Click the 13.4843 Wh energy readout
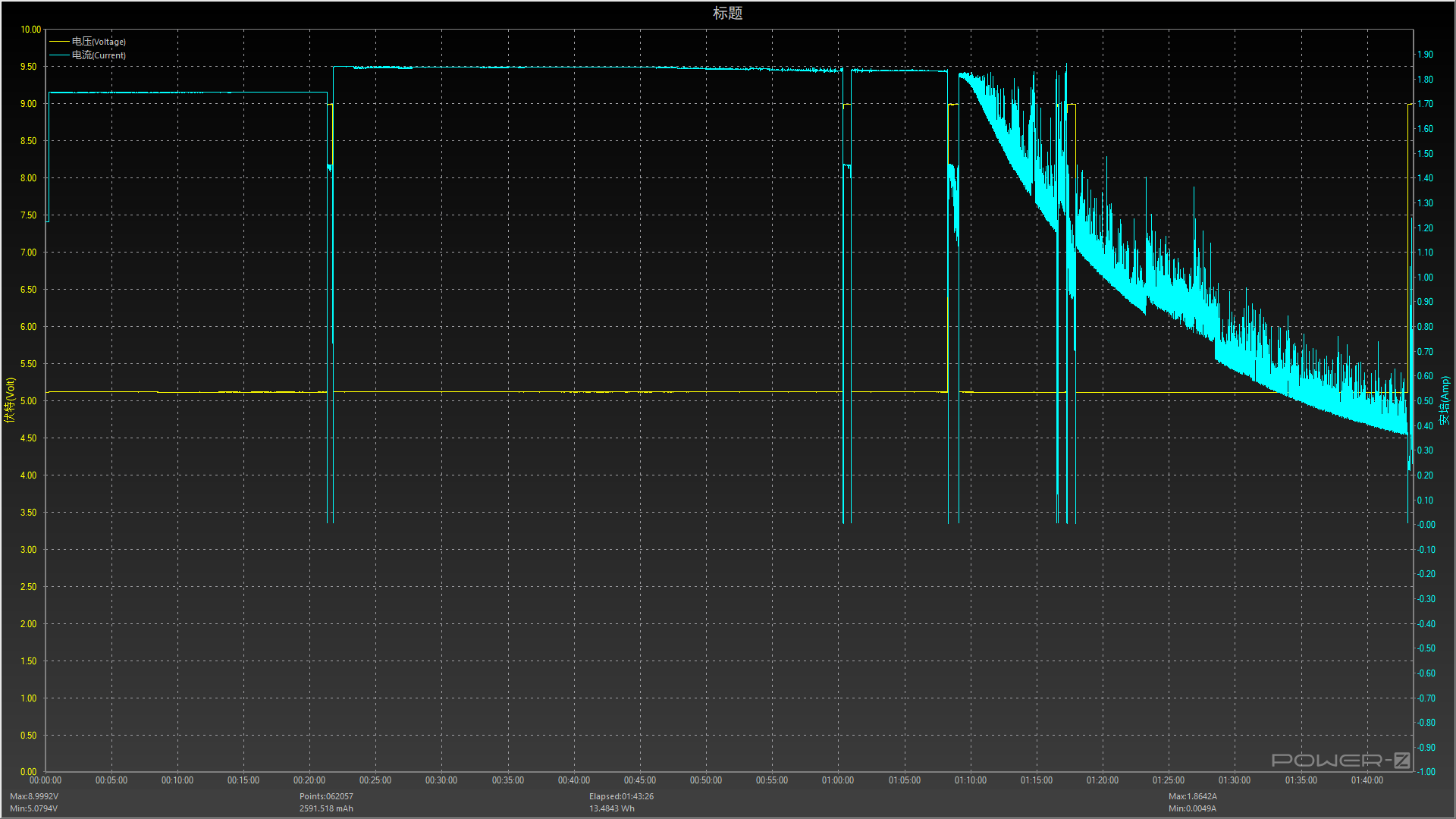The width and height of the screenshot is (1456, 819). [x=612, y=808]
